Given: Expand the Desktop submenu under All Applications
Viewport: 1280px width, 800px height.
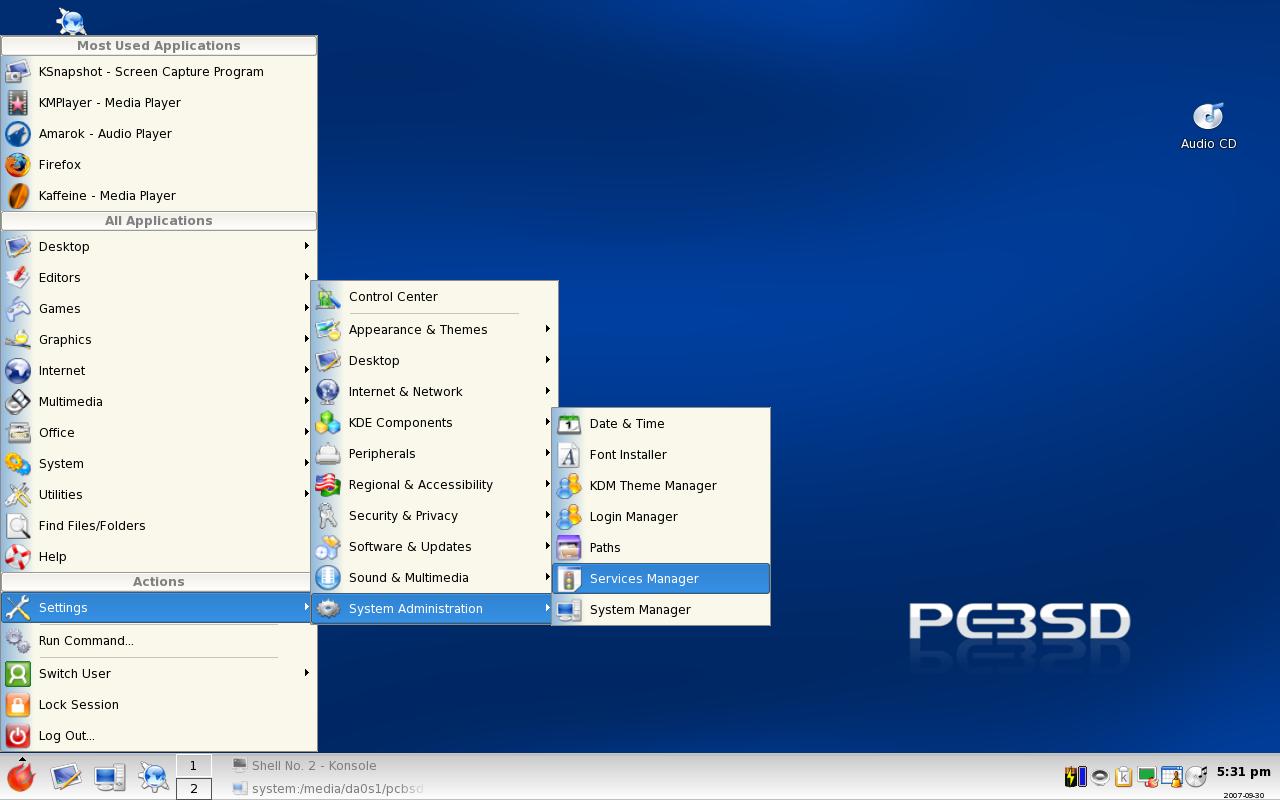Looking at the screenshot, I should 159,246.
